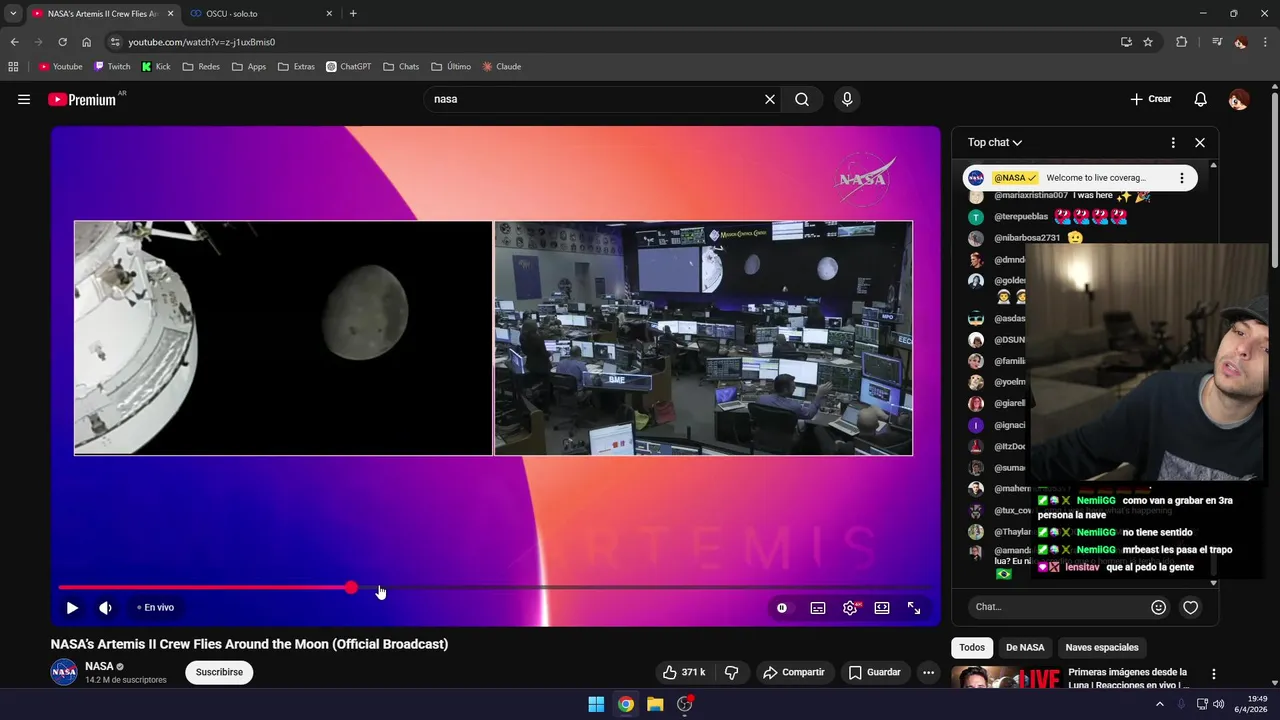Open Crear to upload content
This screenshot has height=720, width=1280.
[x=1150, y=99]
